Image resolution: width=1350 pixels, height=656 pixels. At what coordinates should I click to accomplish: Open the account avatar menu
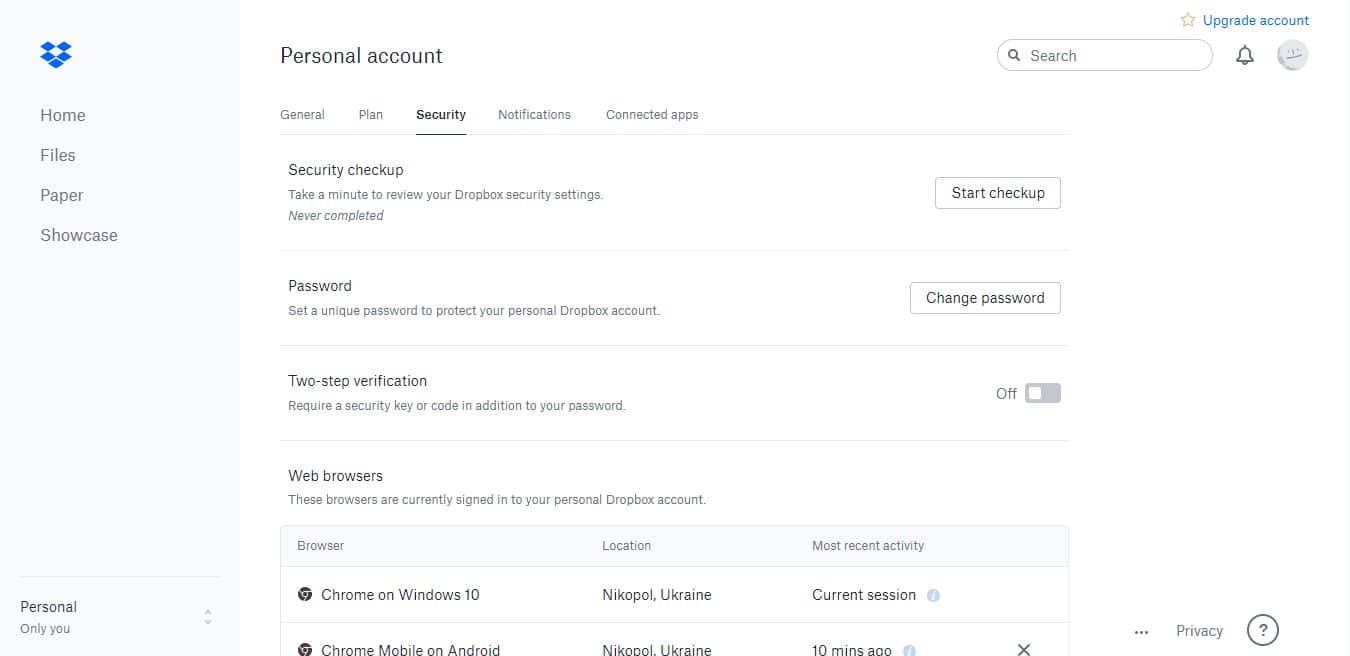1293,55
